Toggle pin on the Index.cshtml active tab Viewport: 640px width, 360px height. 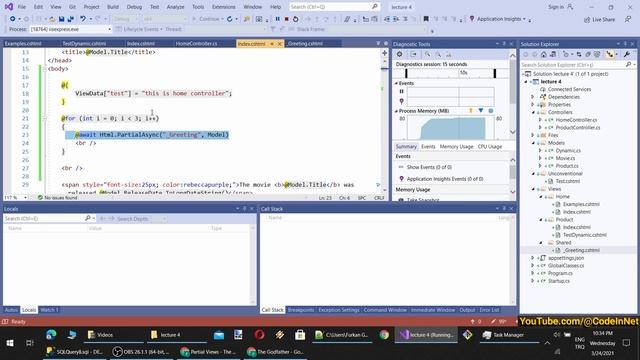click(272, 44)
